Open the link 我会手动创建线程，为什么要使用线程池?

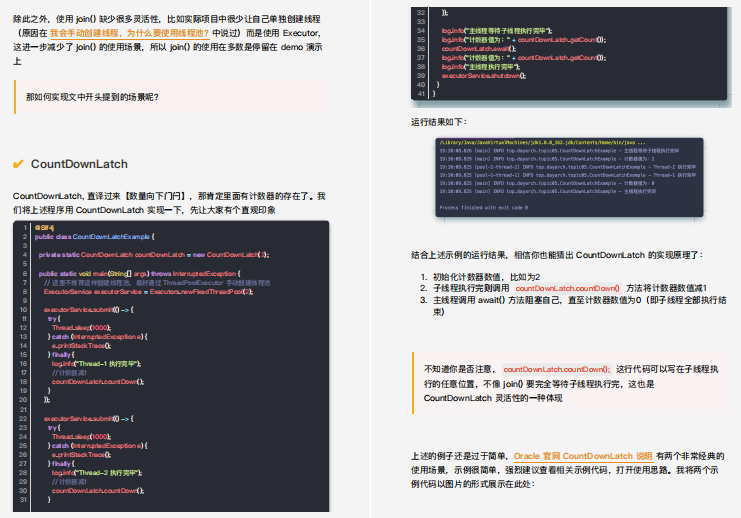pyautogui.click(x=129, y=33)
